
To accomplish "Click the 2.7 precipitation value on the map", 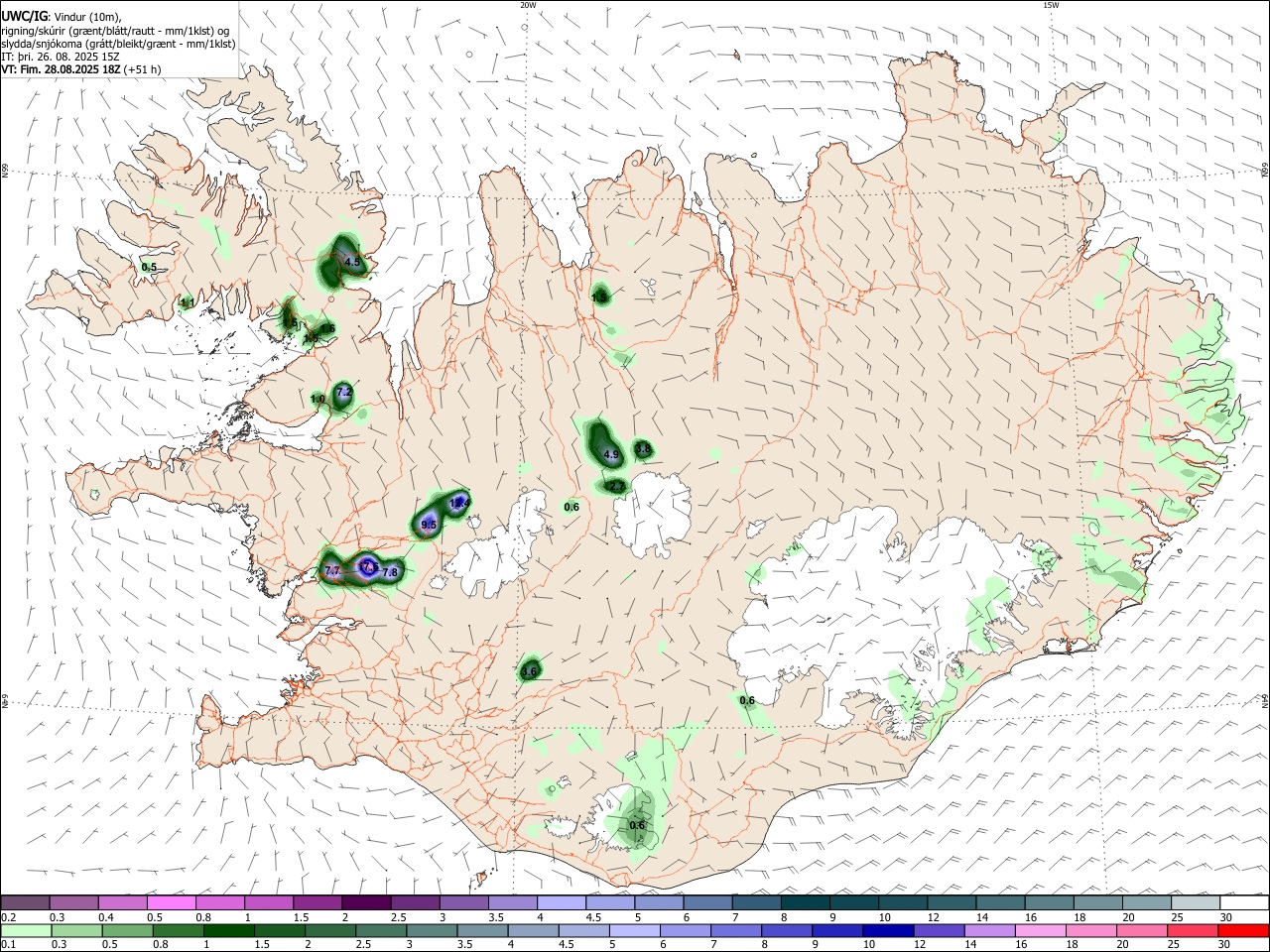I will click(x=616, y=486).
